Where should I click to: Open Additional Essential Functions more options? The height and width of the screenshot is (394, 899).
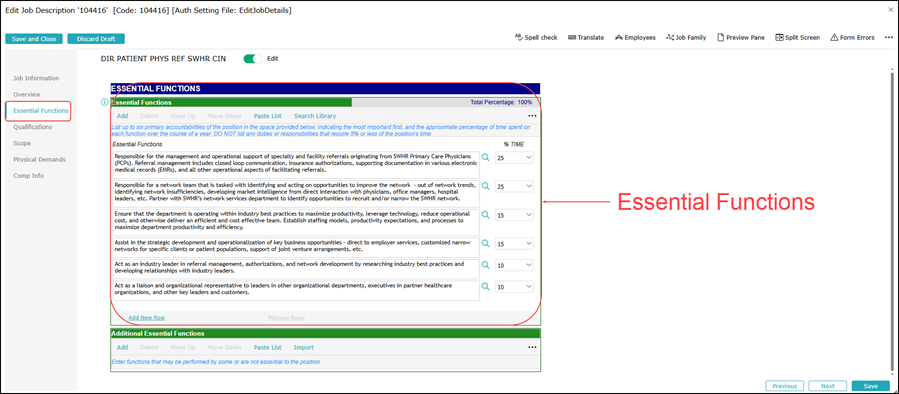[x=532, y=348]
